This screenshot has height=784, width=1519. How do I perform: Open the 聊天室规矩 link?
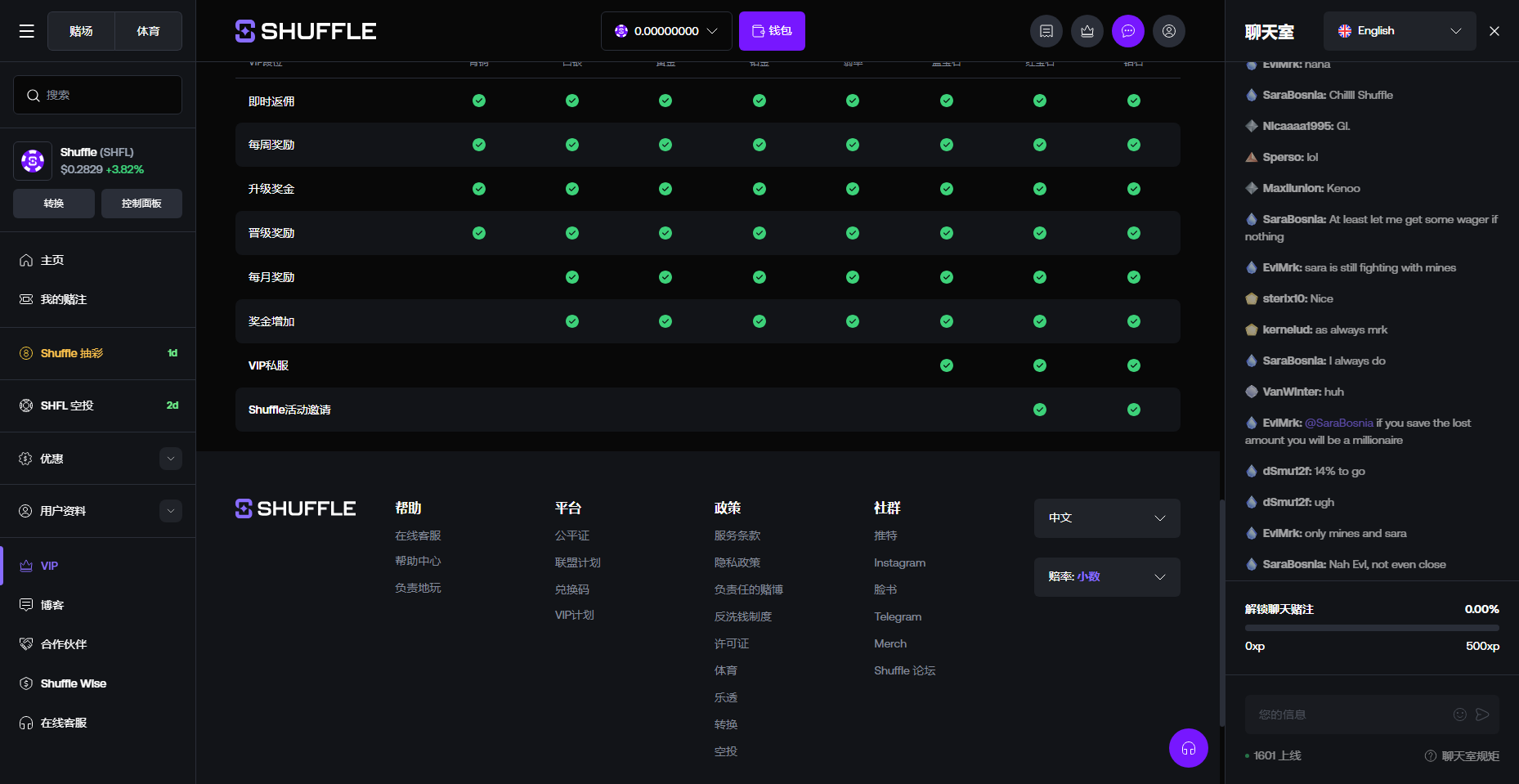[x=1470, y=756]
